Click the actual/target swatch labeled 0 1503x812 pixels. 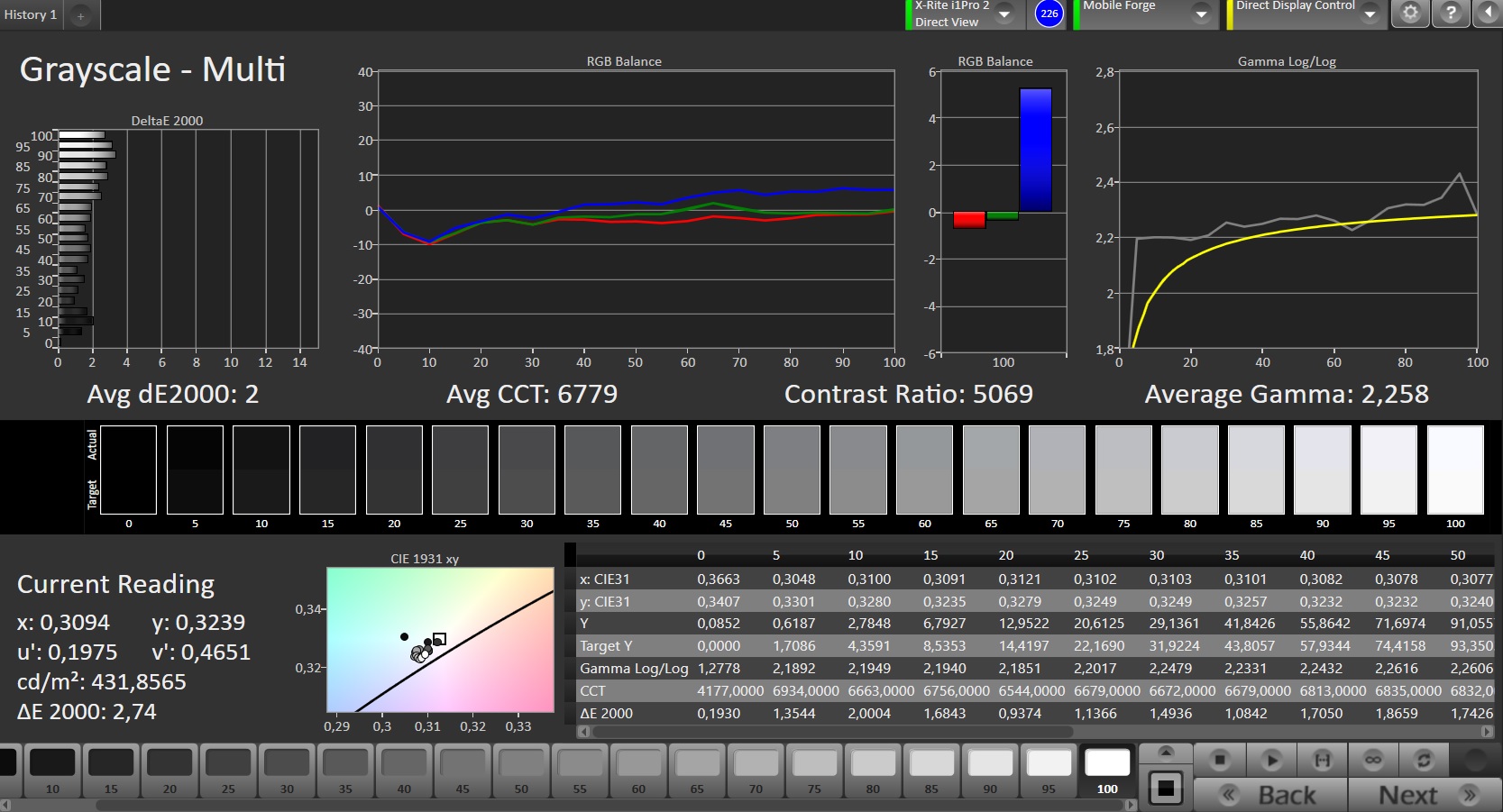click(128, 470)
